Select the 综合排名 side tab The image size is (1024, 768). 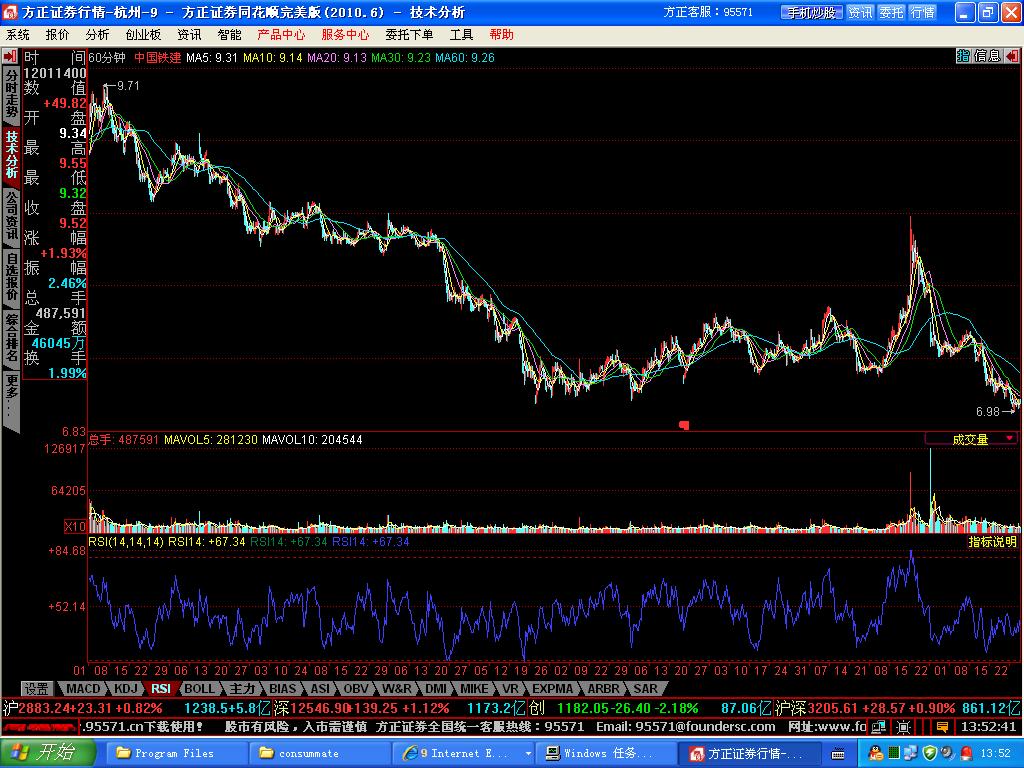tap(11, 338)
